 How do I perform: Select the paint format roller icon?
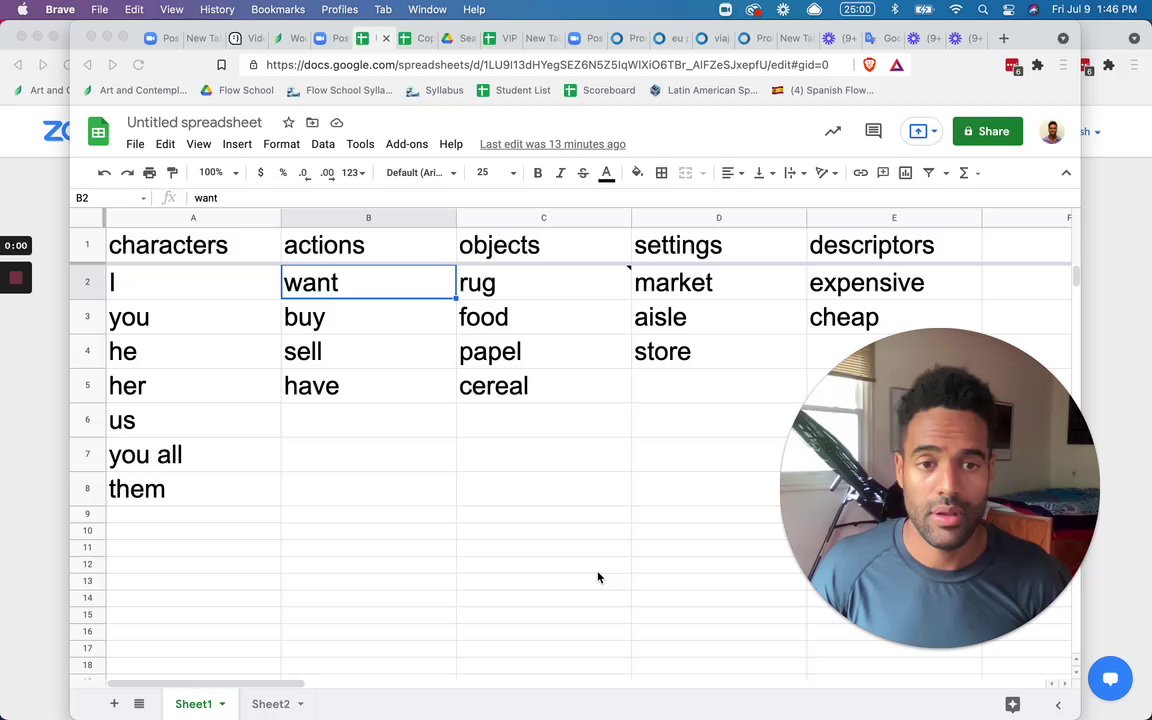(173, 173)
